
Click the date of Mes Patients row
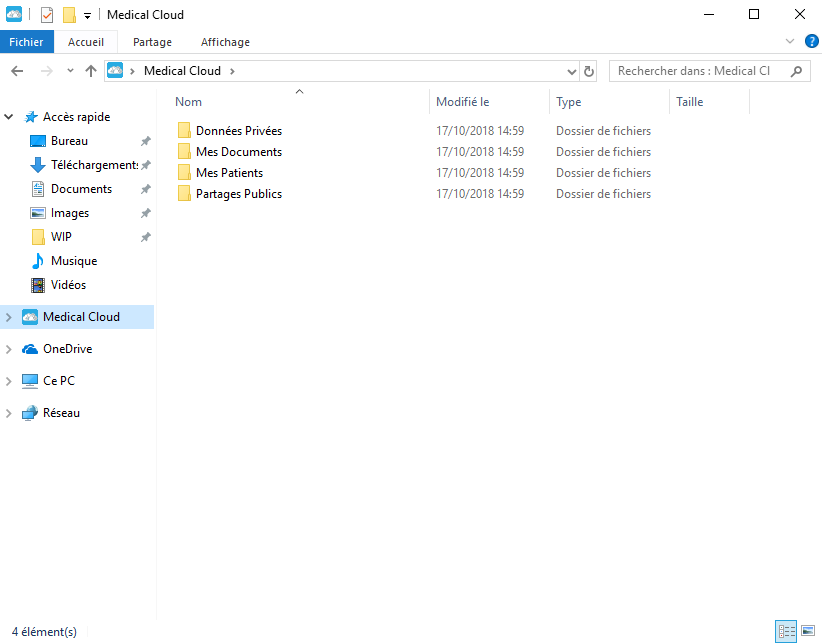tap(480, 172)
